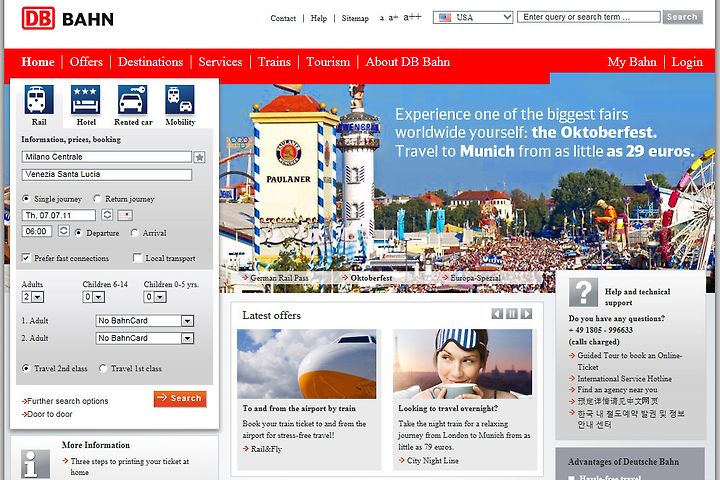The width and height of the screenshot is (720, 480).
Task: Go to My Bahn
Action: click(x=632, y=62)
